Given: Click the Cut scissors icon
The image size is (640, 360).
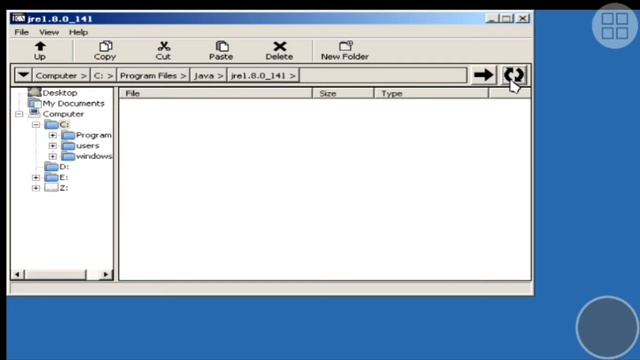Looking at the screenshot, I should (164, 46).
